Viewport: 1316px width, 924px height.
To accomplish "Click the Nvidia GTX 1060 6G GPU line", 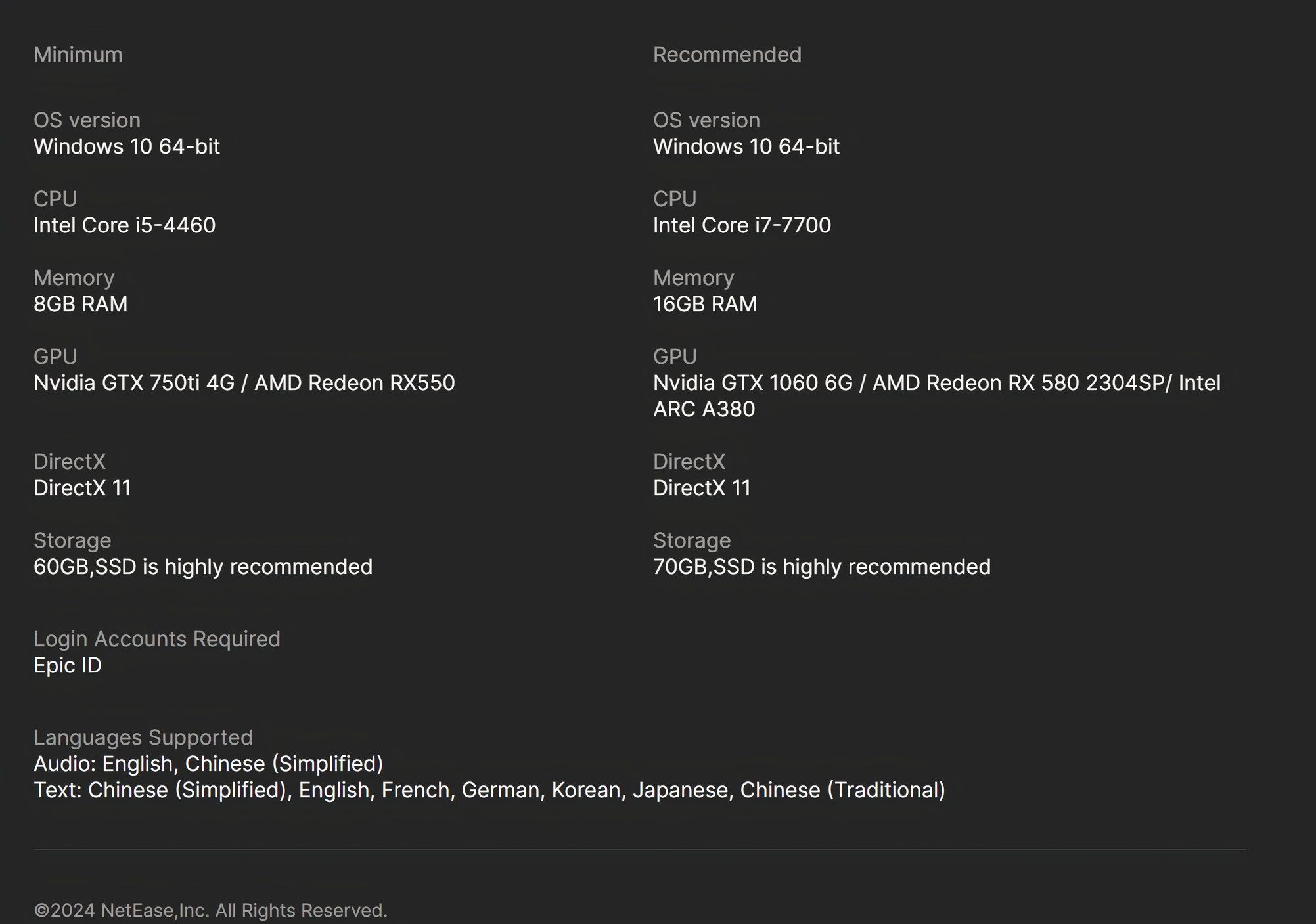I will pyautogui.click(x=936, y=383).
